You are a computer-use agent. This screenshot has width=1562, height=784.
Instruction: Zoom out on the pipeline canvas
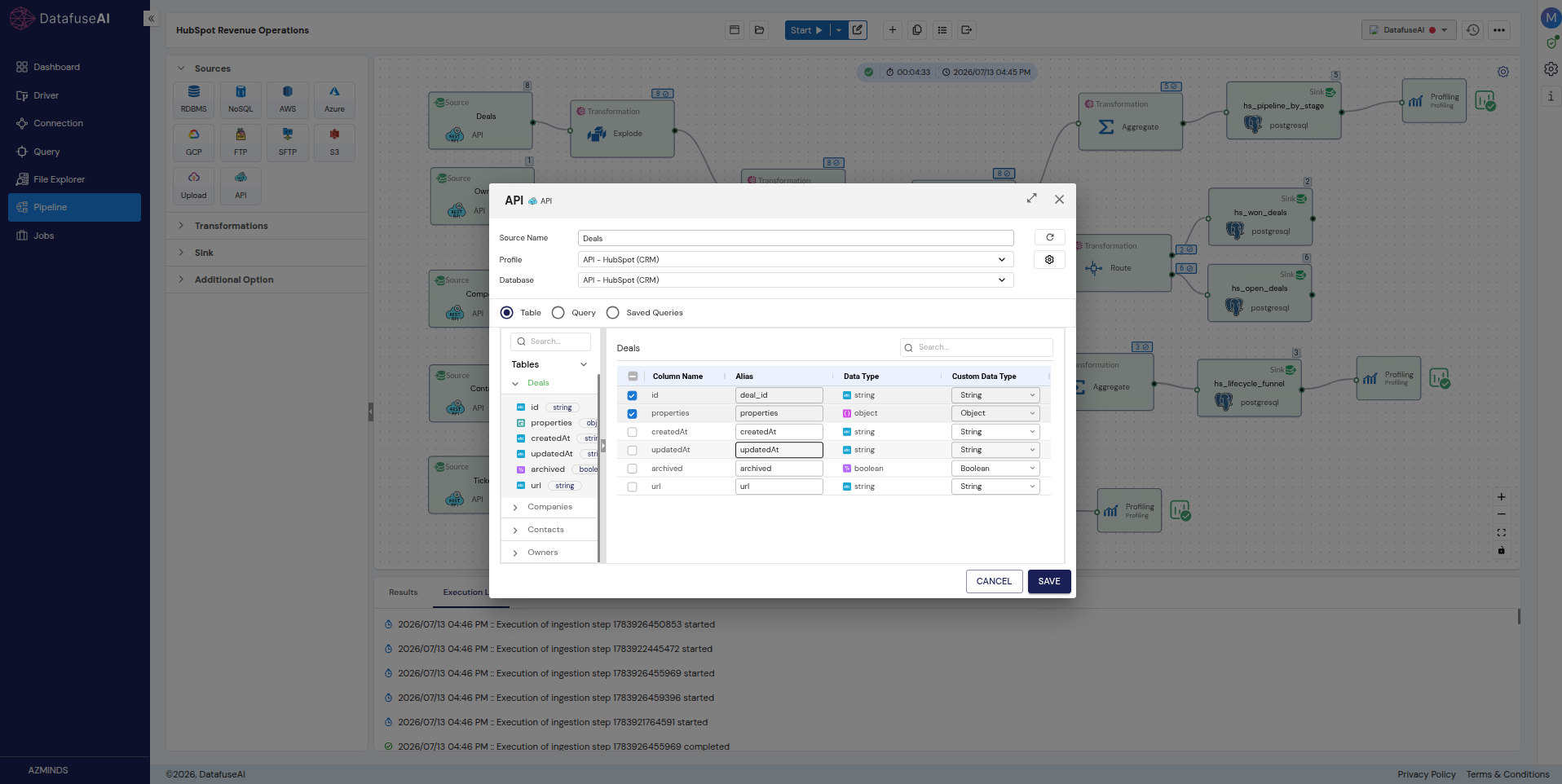click(x=1502, y=514)
